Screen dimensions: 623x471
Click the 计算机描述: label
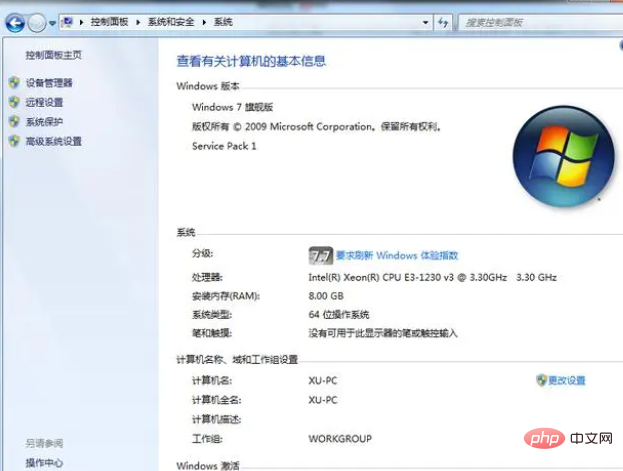[x=217, y=419]
